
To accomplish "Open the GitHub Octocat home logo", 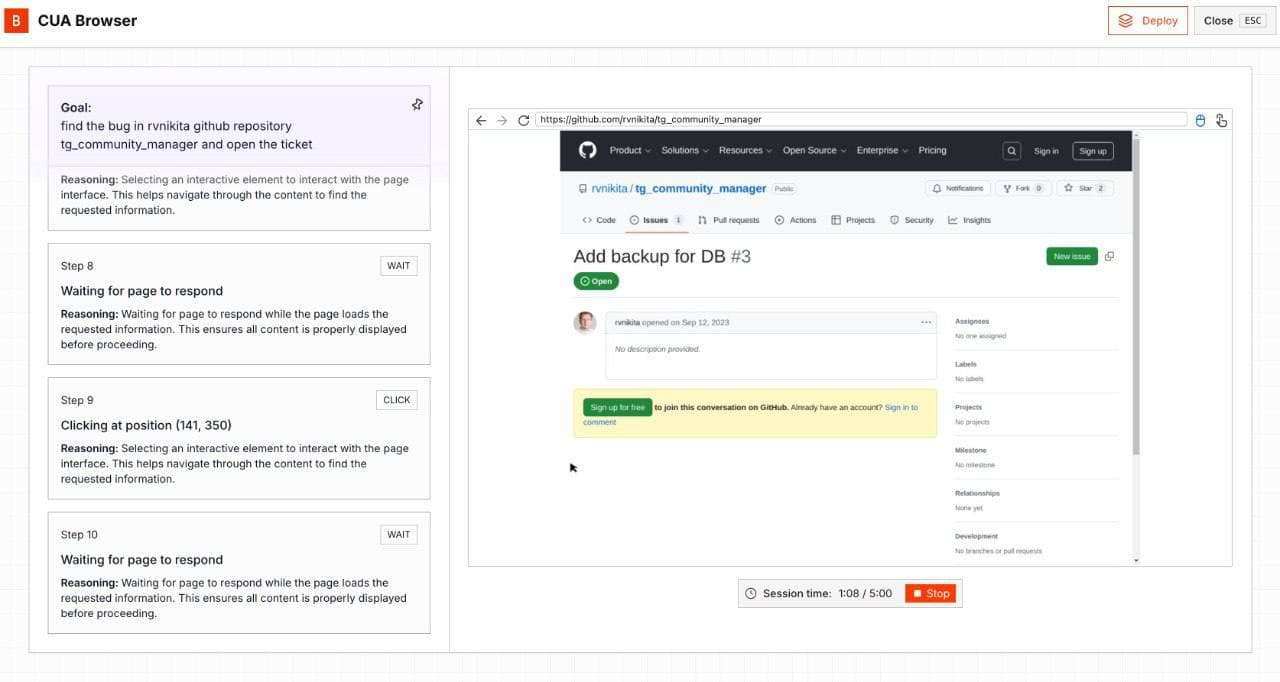I will coord(587,150).
